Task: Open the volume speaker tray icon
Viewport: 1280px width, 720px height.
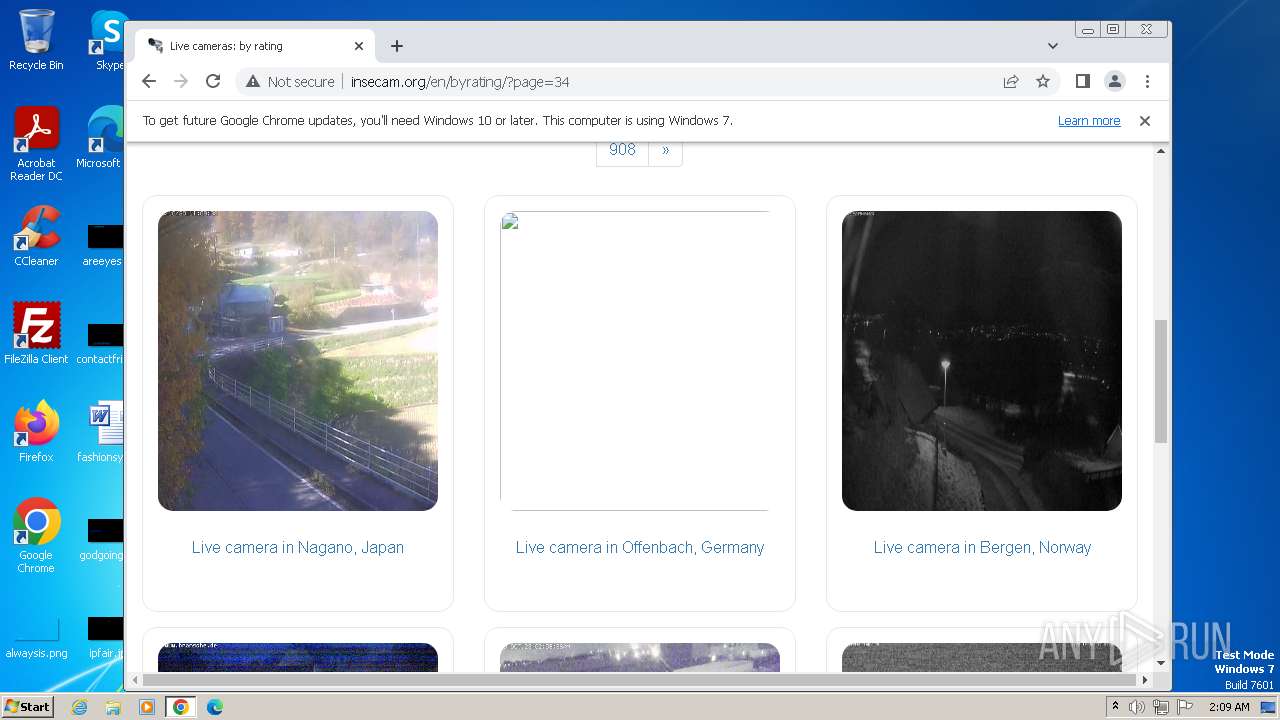Action: click(x=1137, y=707)
